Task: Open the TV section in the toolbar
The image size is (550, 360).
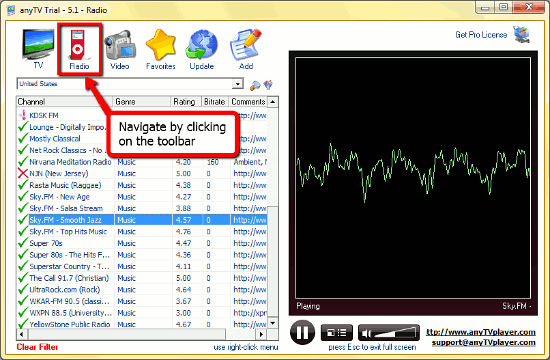Action: 38,48
